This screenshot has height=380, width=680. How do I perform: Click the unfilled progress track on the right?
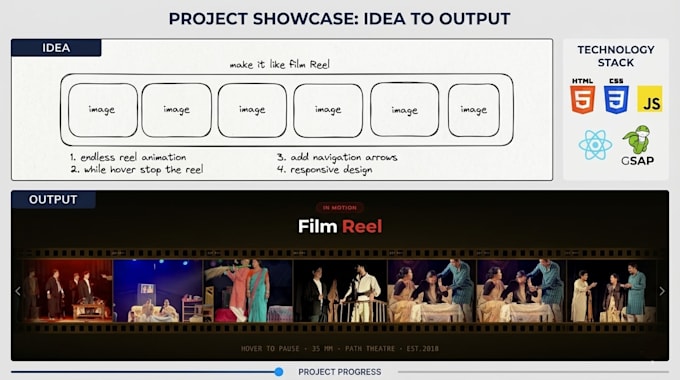pos(533,372)
